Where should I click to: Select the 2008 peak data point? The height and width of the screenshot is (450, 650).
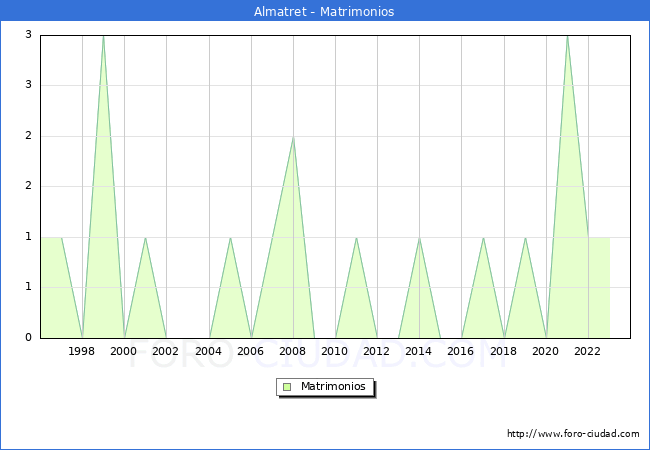(293, 137)
